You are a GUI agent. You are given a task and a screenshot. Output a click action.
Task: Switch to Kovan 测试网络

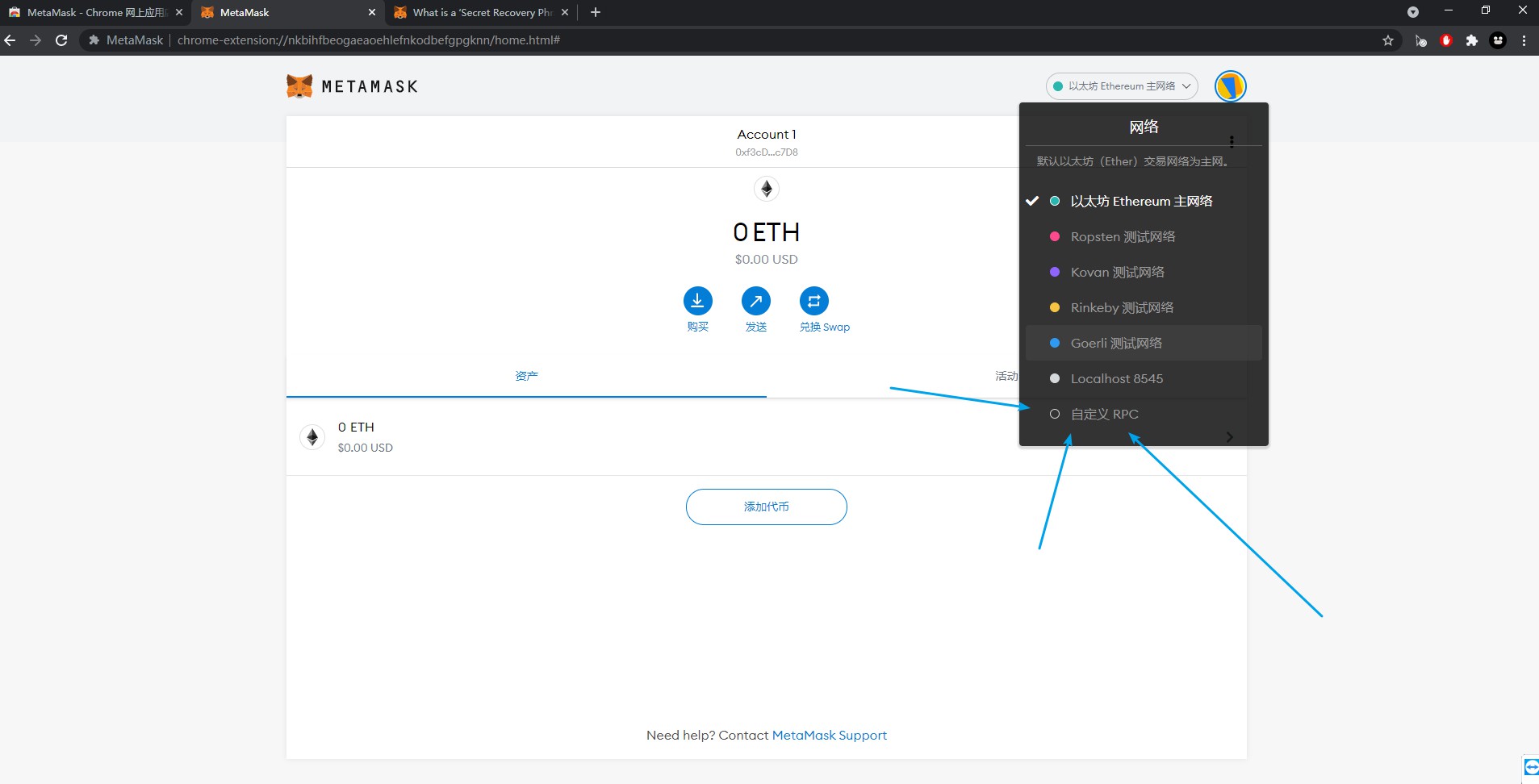tap(1144, 272)
